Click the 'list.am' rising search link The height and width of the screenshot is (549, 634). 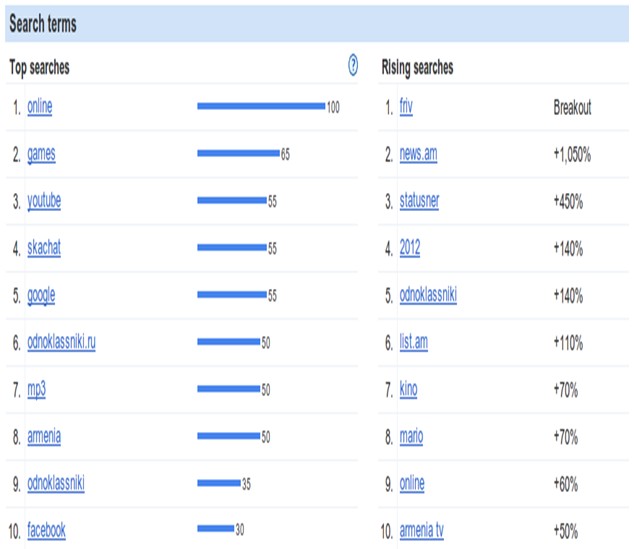(414, 342)
